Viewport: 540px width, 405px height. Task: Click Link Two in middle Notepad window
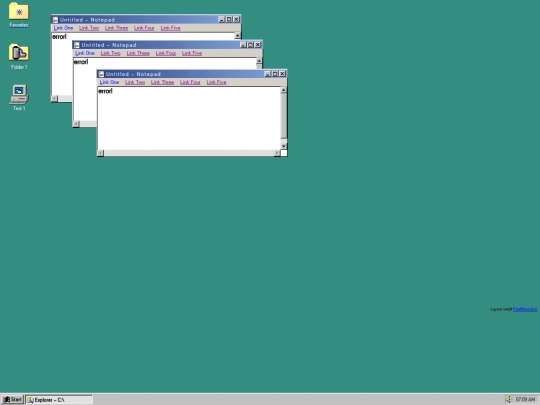tap(110, 53)
